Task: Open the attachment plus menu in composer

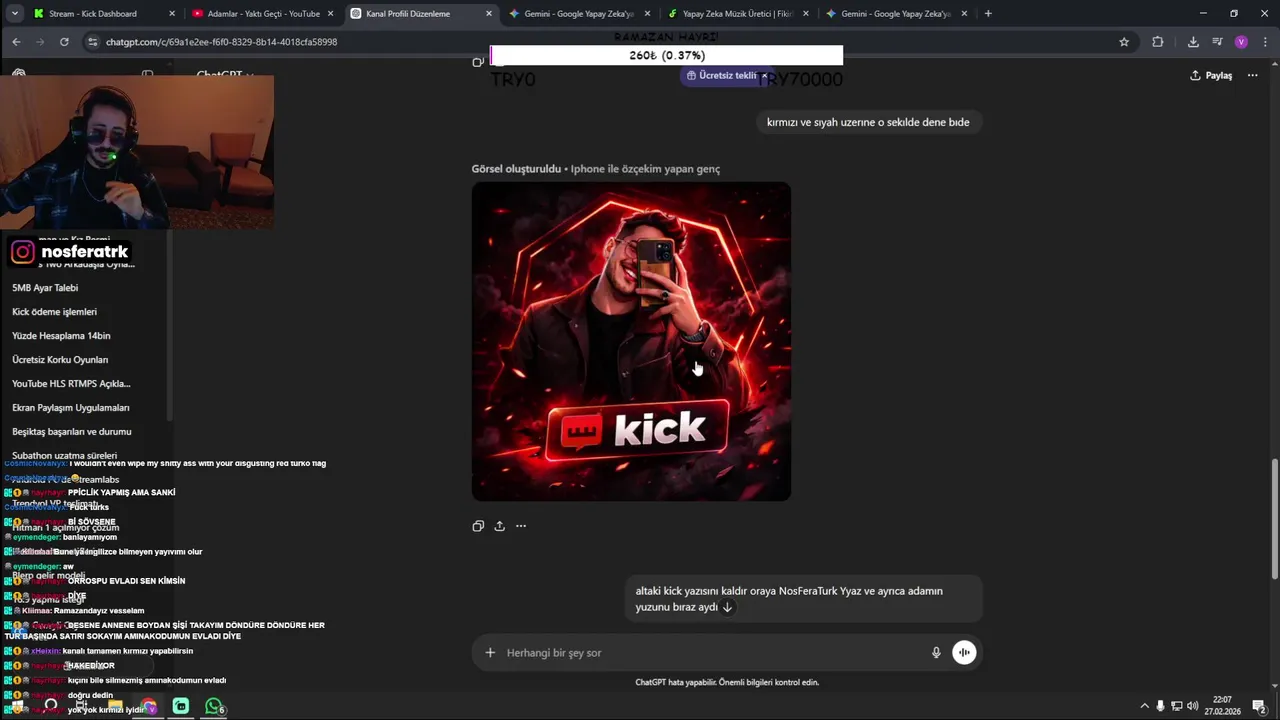Action: tap(490, 653)
